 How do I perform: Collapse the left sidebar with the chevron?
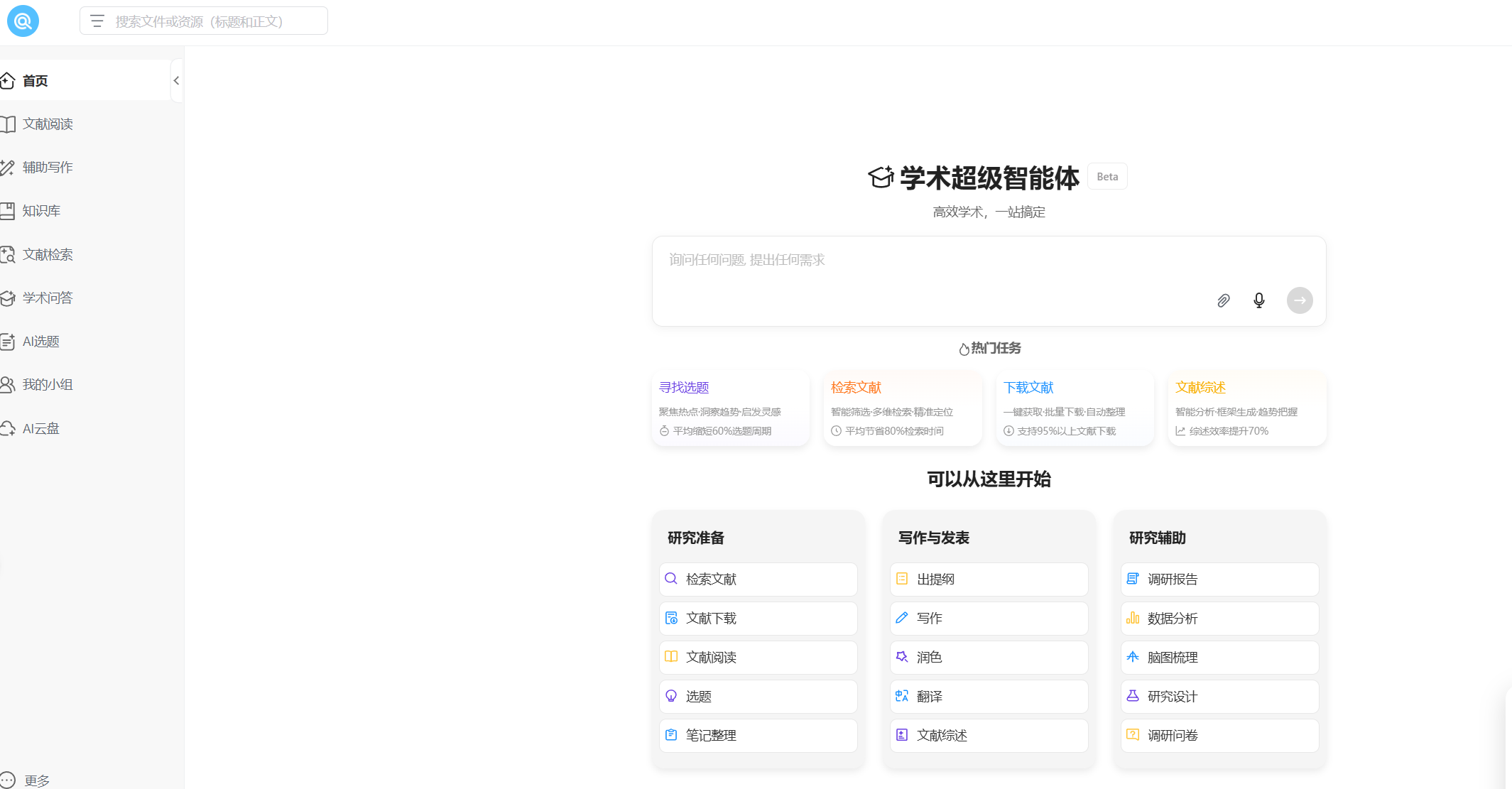click(x=176, y=80)
